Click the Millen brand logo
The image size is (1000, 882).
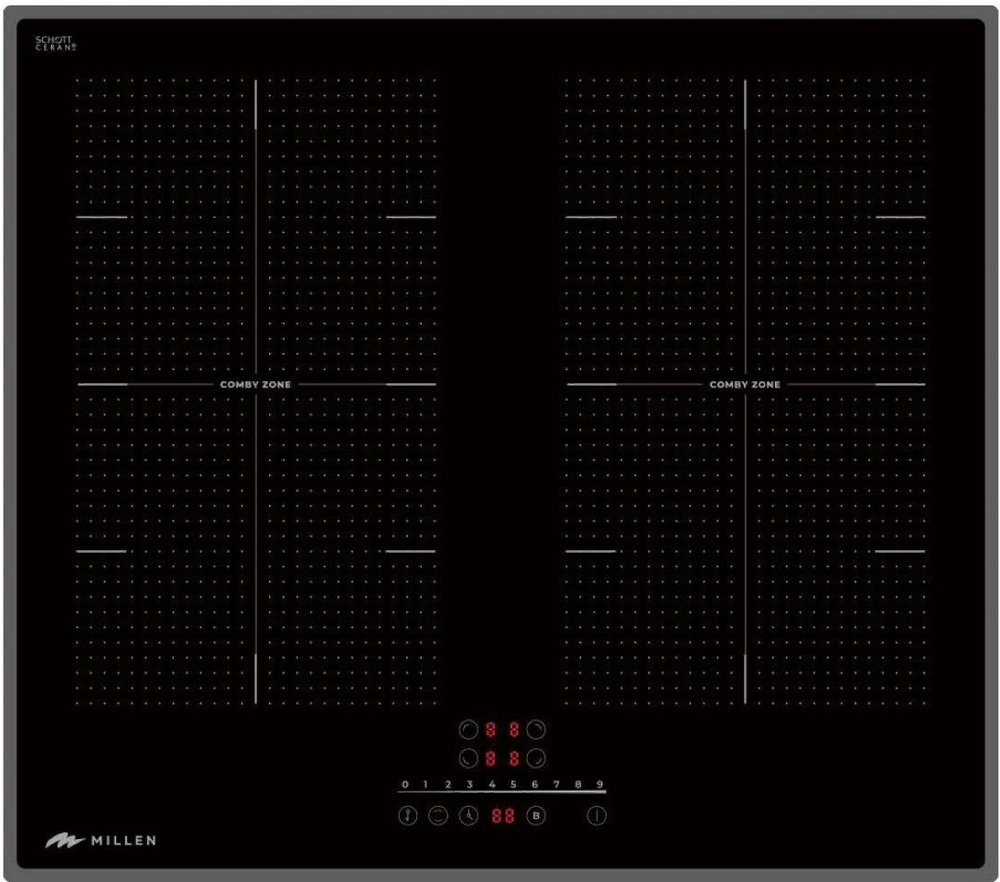(100, 841)
